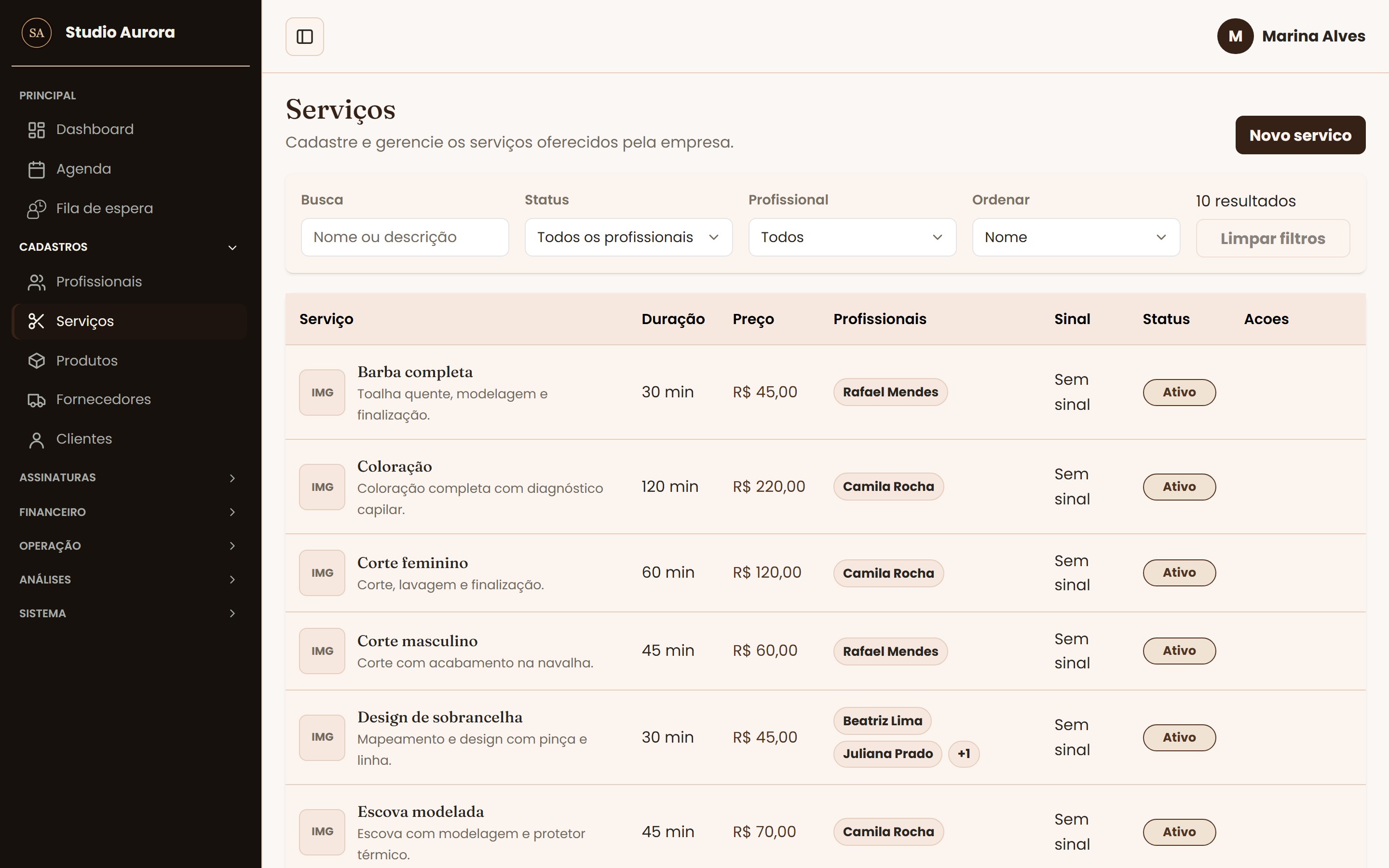Click the Agenda calendar icon
The width and height of the screenshot is (1389, 868).
pos(37,169)
